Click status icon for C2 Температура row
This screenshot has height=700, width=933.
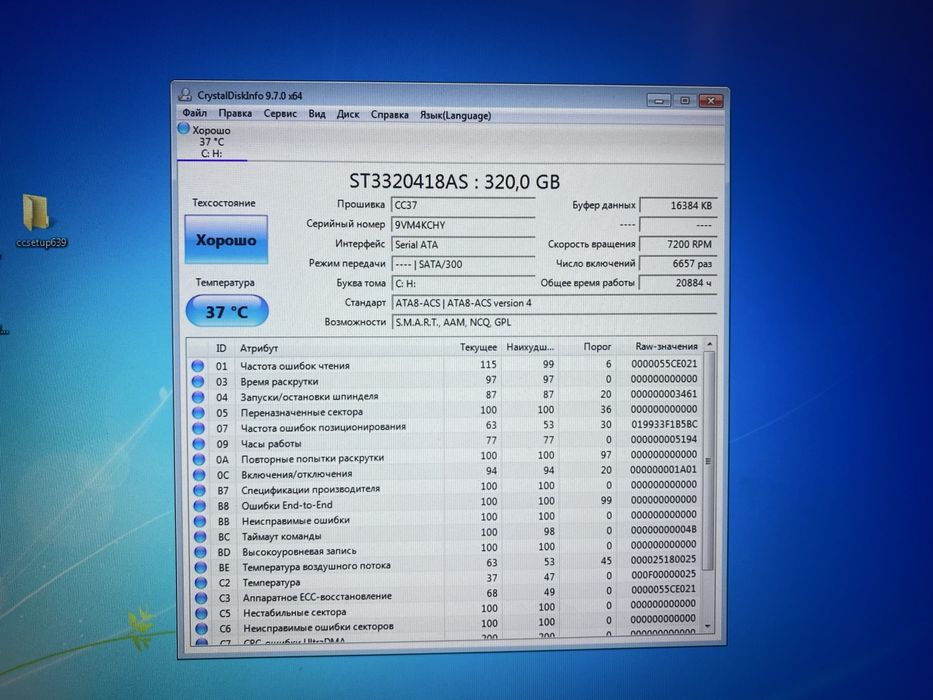[201, 583]
